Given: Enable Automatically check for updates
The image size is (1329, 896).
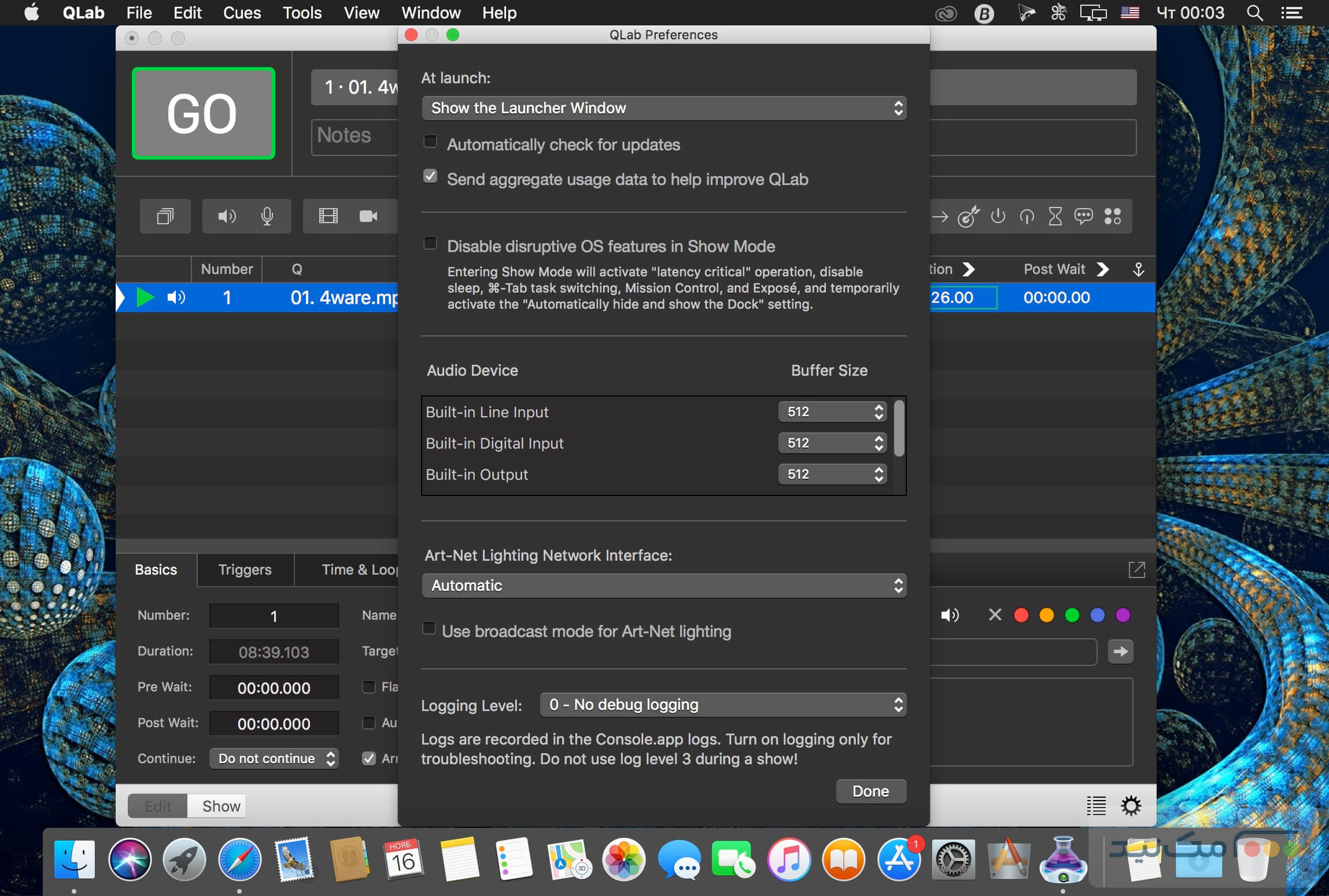Looking at the screenshot, I should point(430,141).
